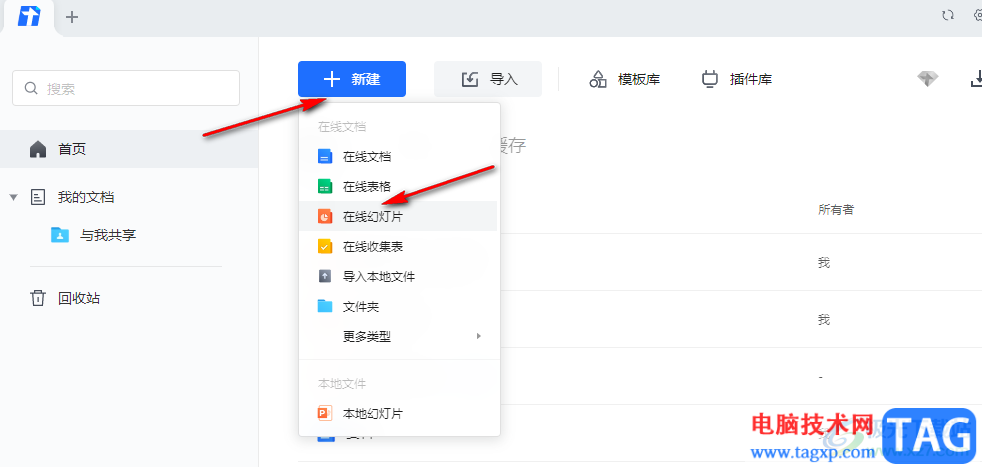Image resolution: width=982 pixels, height=467 pixels.
Task: Open the 与我共享 shared folder
Action: (108, 235)
